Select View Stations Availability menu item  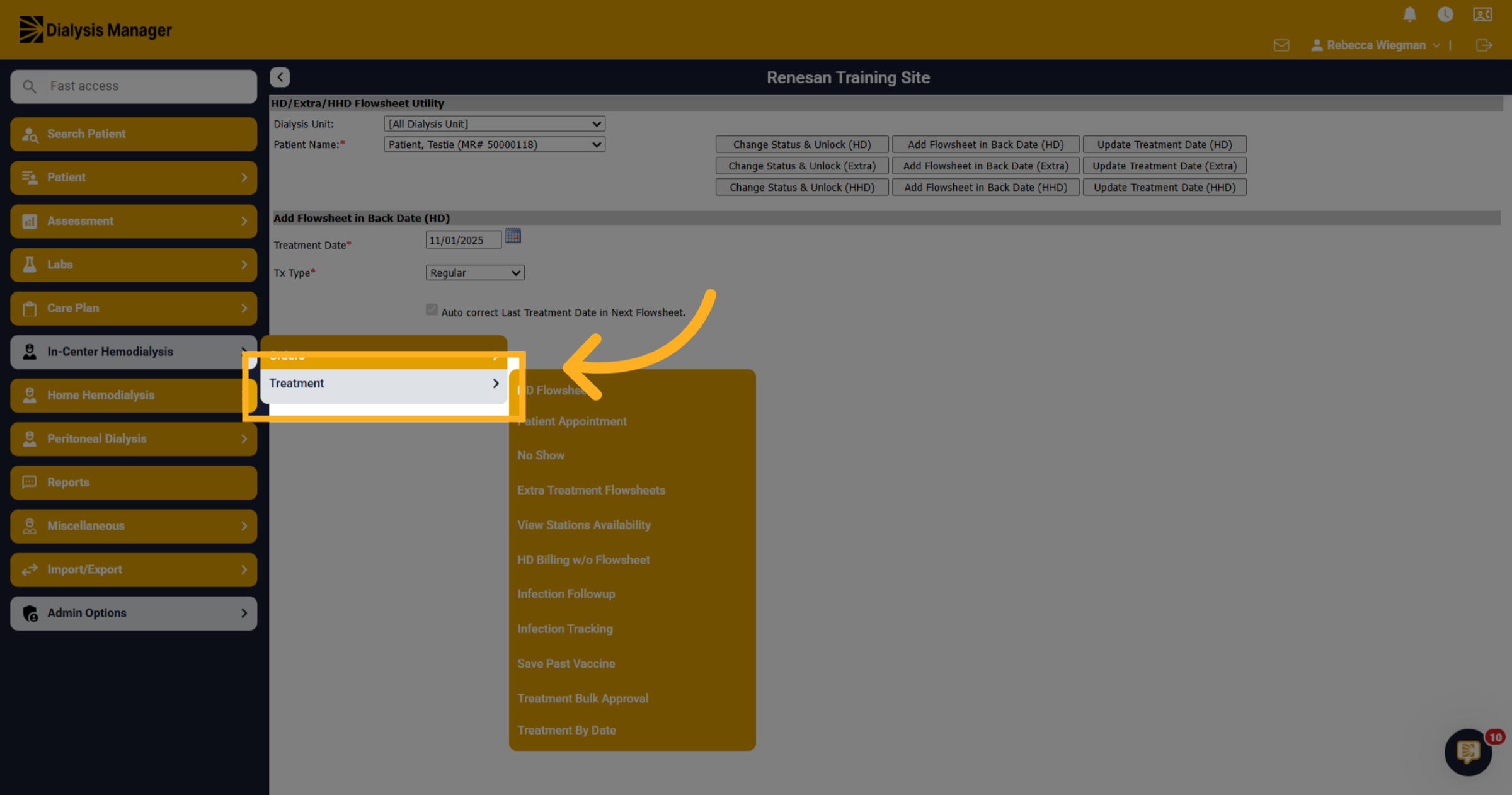(584, 525)
